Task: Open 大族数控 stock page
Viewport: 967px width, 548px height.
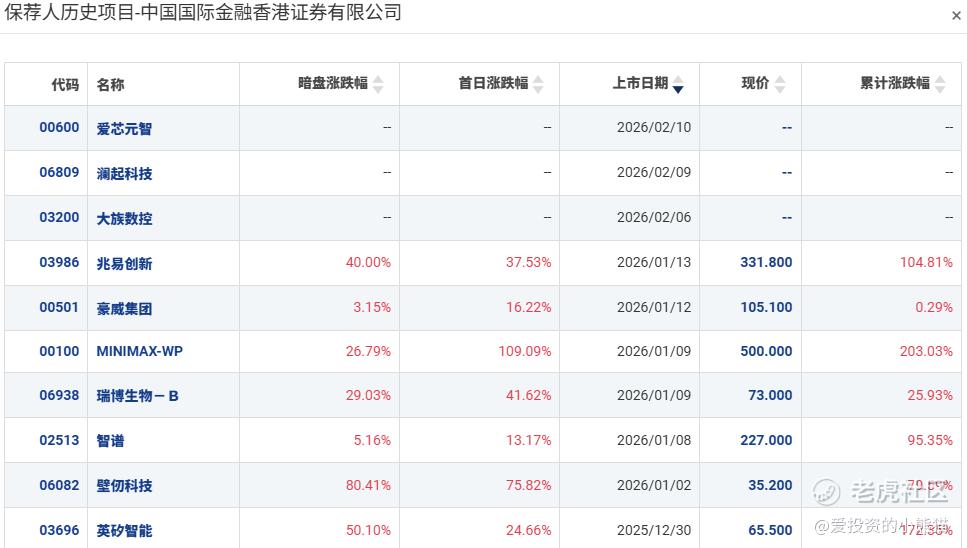Action: (124, 218)
